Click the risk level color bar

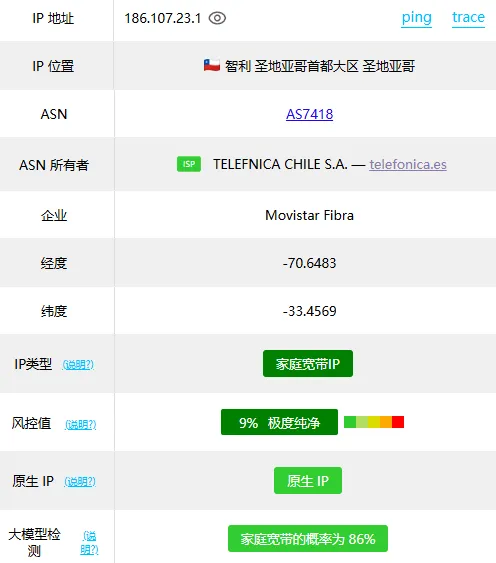[x=374, y=422]
